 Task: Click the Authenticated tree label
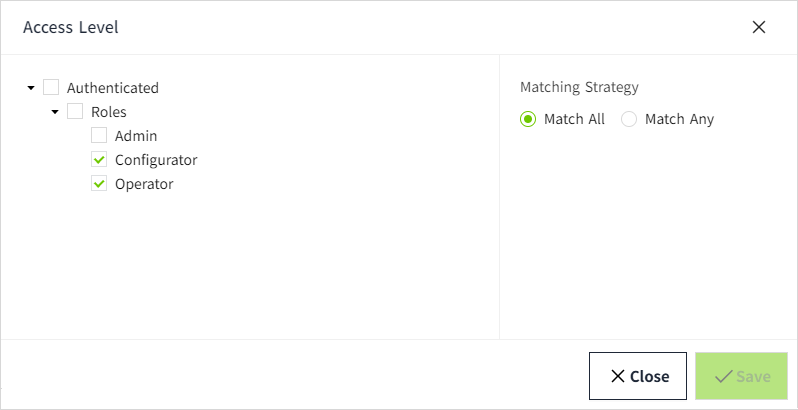(x=113, y=88)
